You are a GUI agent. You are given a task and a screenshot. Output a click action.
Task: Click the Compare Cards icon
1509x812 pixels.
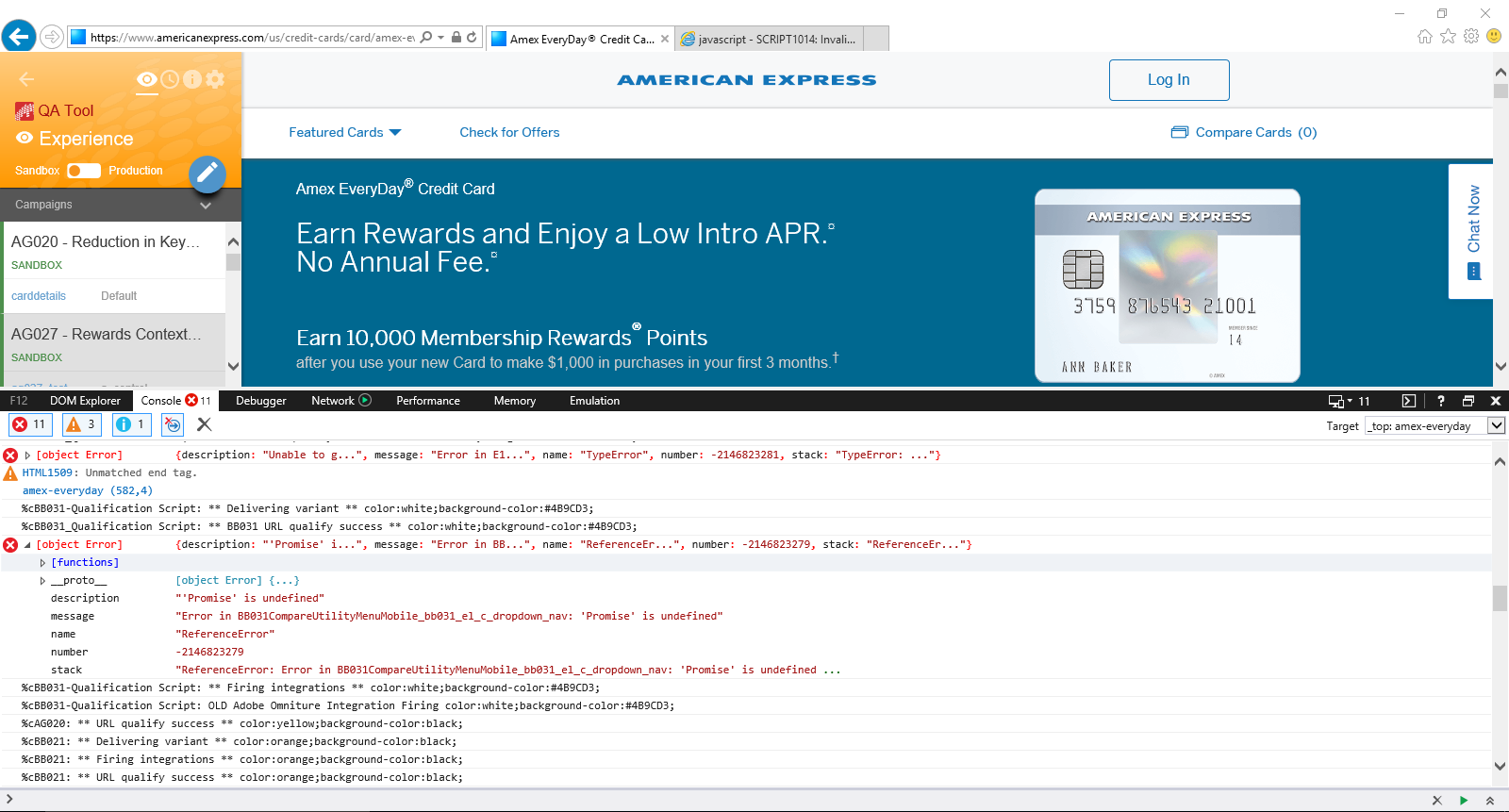(x=1180, y=132)
